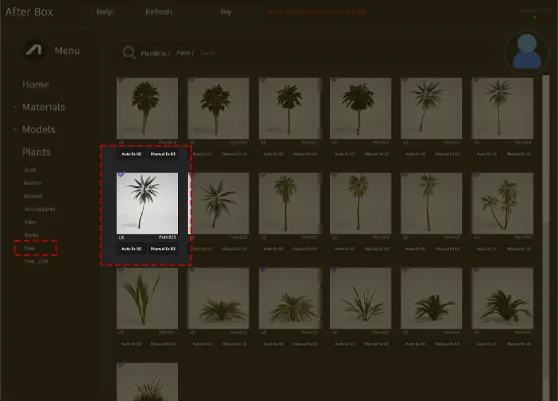
Task: Select the Bush plant category
Action: coord(30,170)
